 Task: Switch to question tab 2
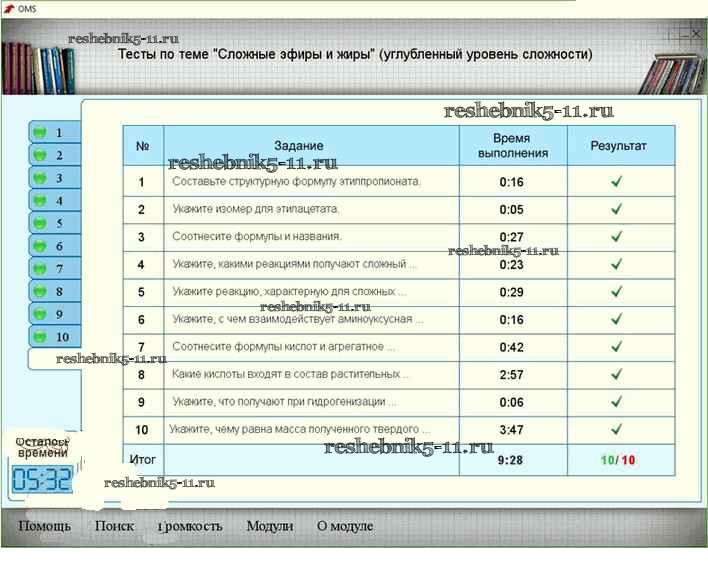click(59, 155)
